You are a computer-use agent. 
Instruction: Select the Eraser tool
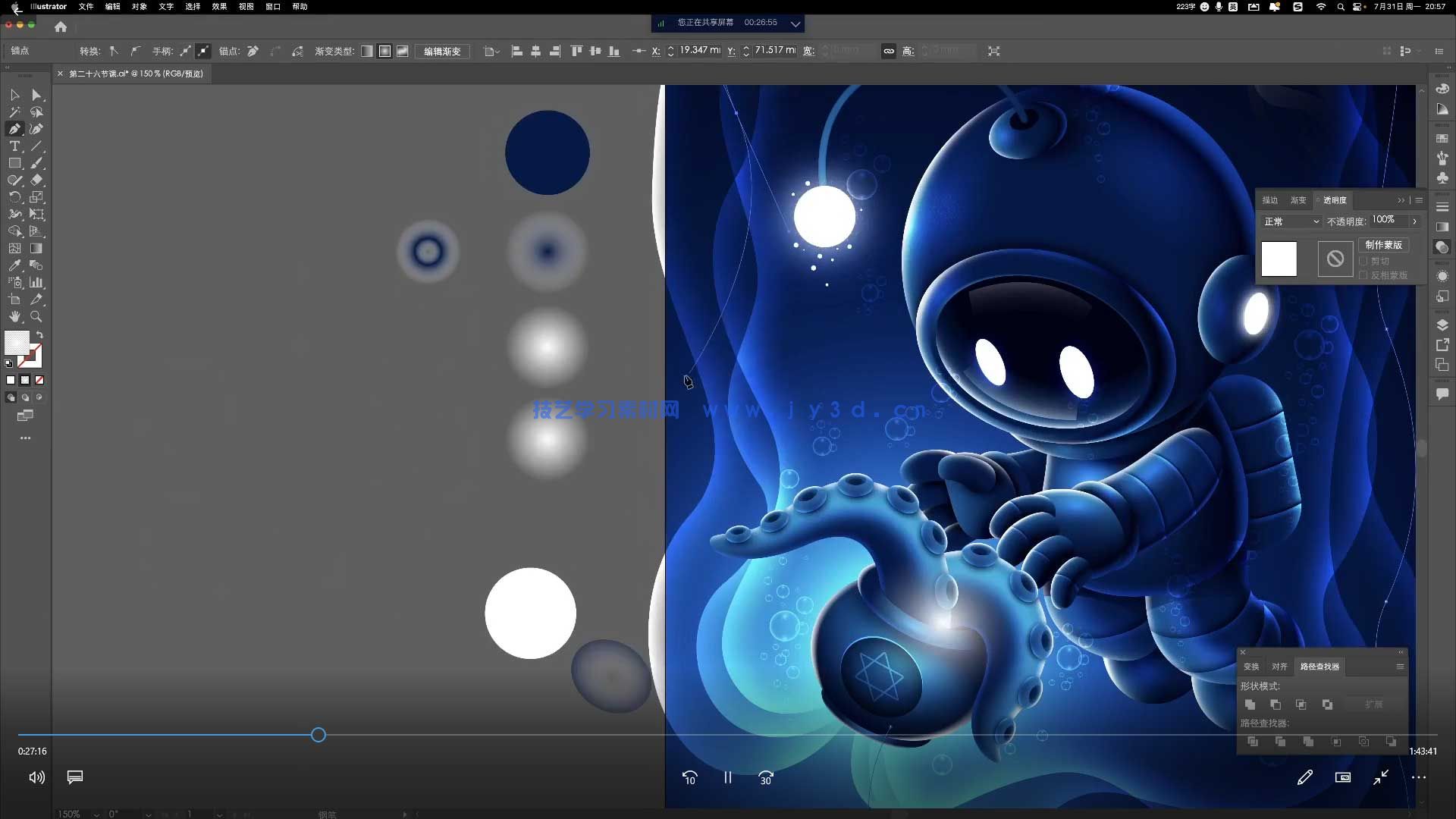point(36,180)
